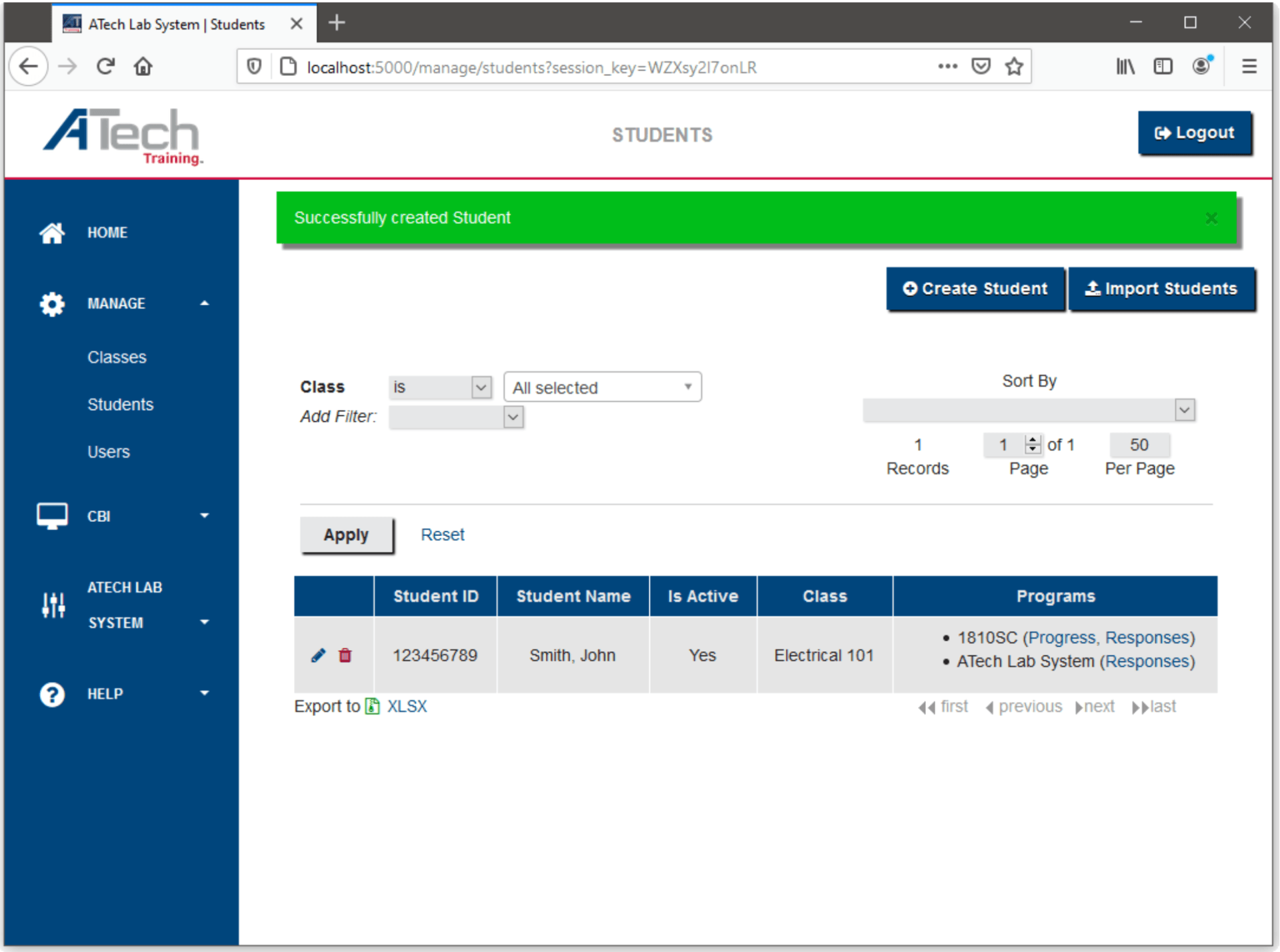Screen dimensions: 1280x952
Task: Click the Manage gear icon
Action: (x=52, y=304)
